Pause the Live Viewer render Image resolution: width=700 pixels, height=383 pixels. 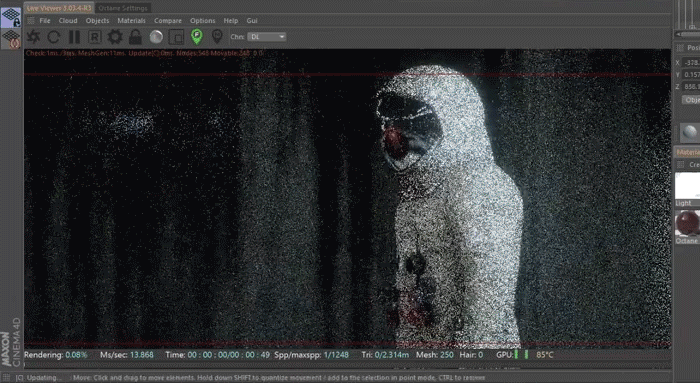click(x=74, y=37)
